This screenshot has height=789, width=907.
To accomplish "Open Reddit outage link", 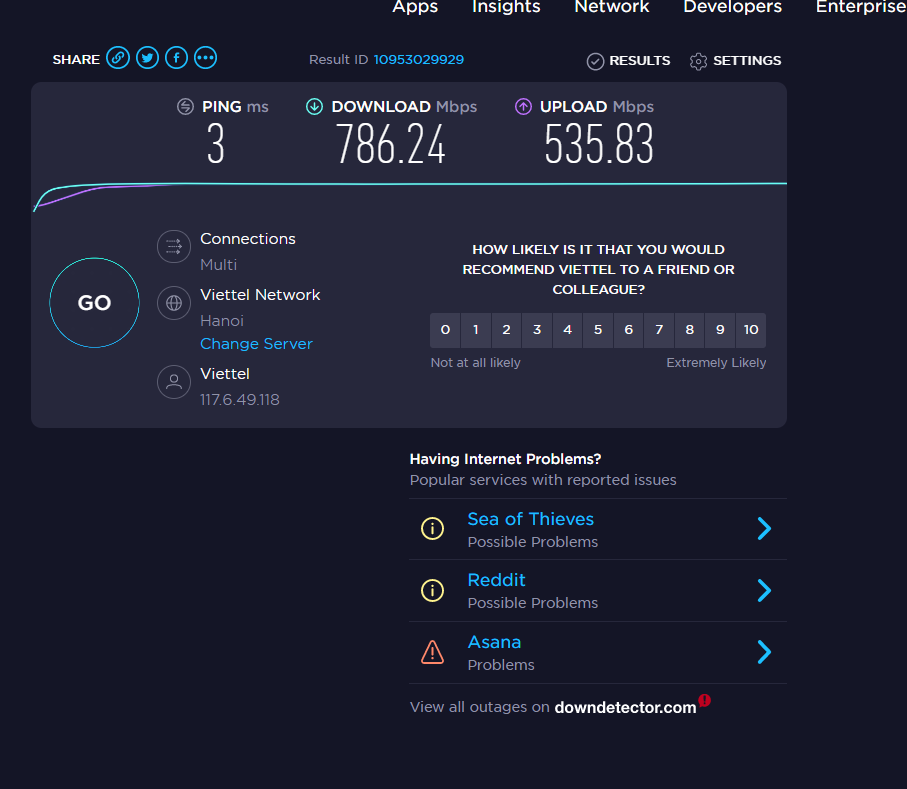I will [x=496, y=580].
